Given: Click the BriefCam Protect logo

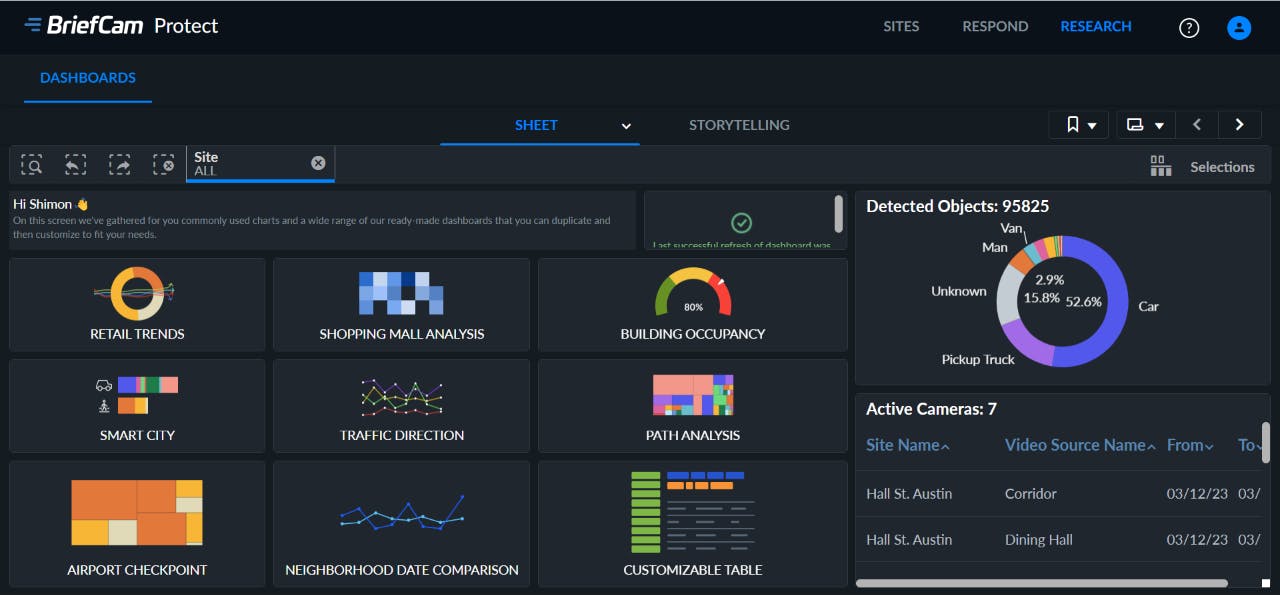Looking at the screenshot, I should (120, 26).
